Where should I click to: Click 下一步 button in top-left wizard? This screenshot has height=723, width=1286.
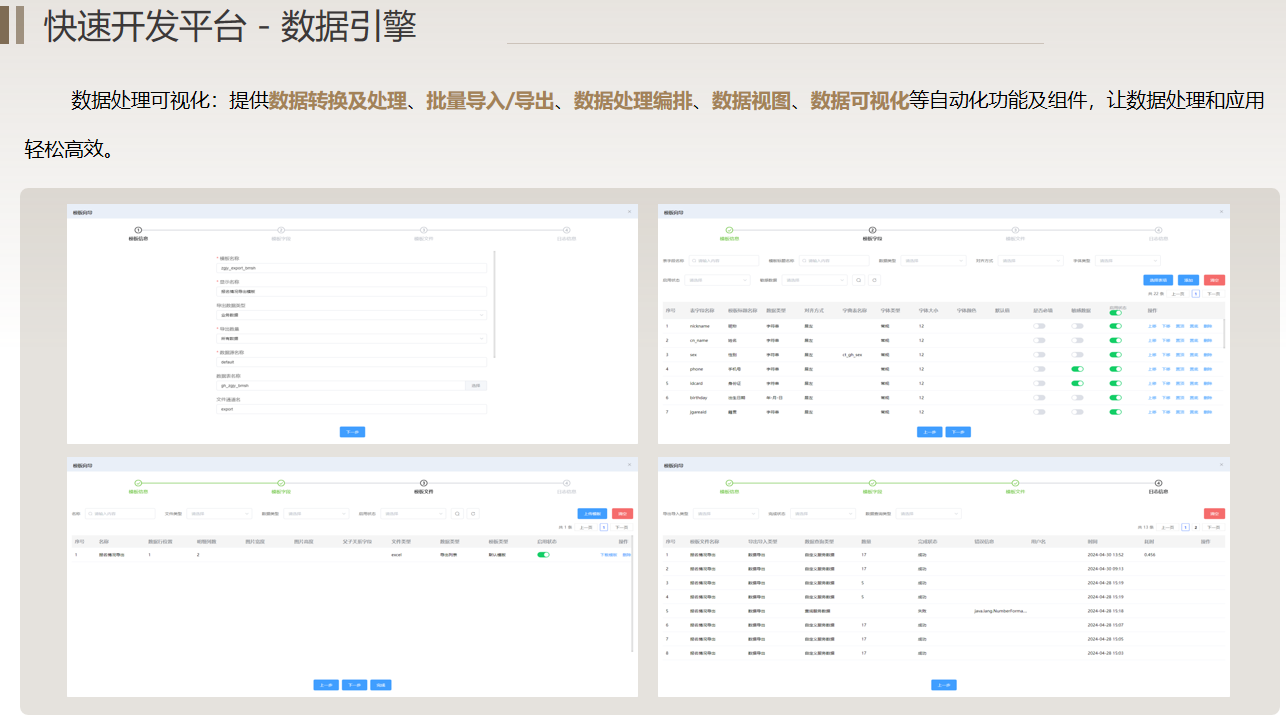(x=352, y=432)
